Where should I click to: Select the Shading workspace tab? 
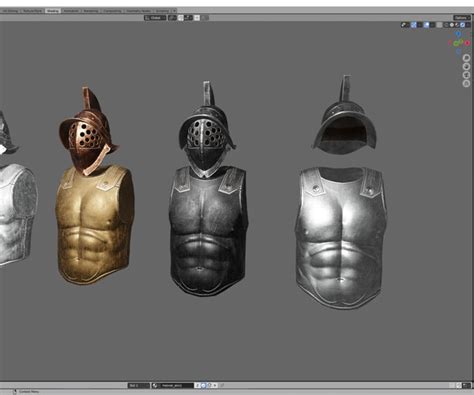coord(53,11)
